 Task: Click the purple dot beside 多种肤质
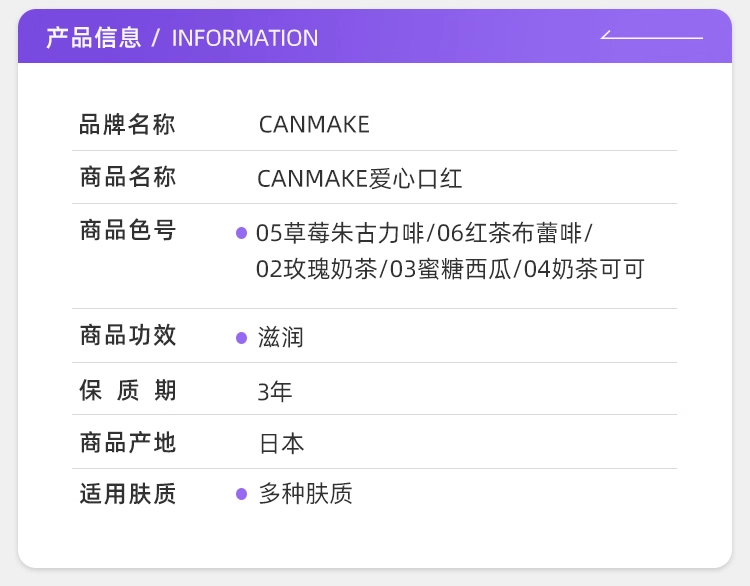click(x=241, y=494)
